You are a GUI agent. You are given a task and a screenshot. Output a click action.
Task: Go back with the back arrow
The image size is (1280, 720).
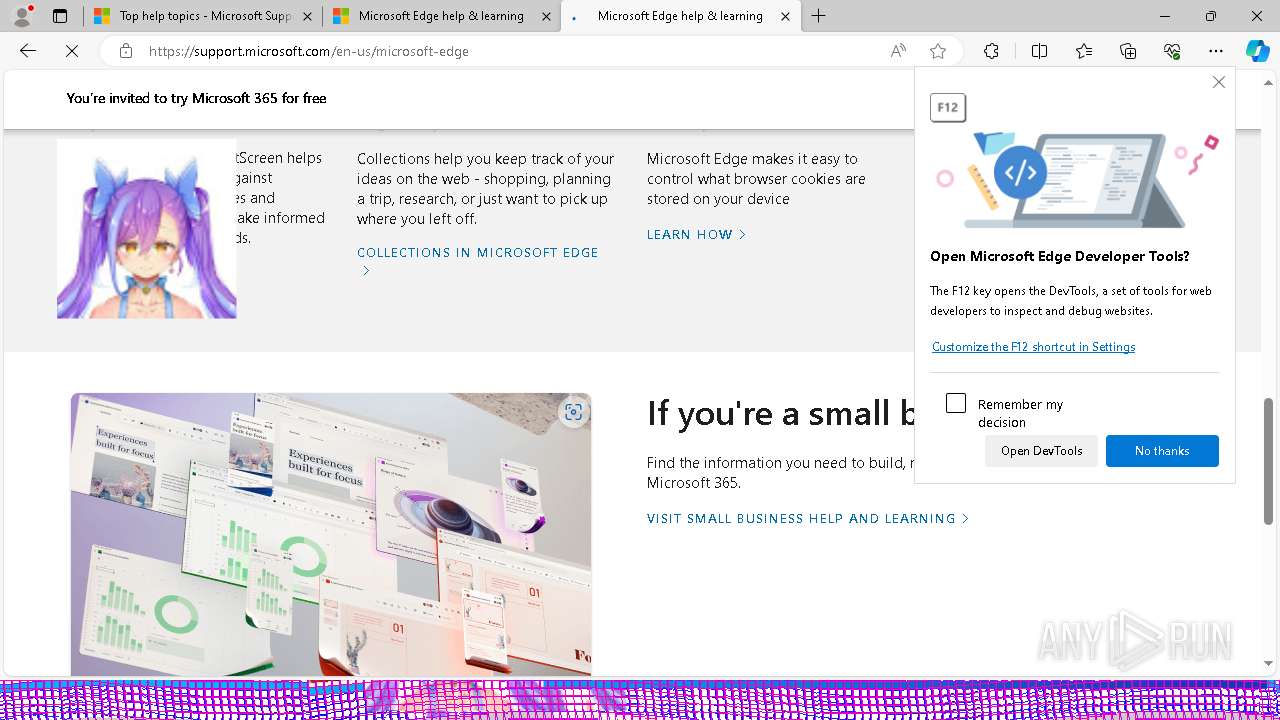[28, 51]
